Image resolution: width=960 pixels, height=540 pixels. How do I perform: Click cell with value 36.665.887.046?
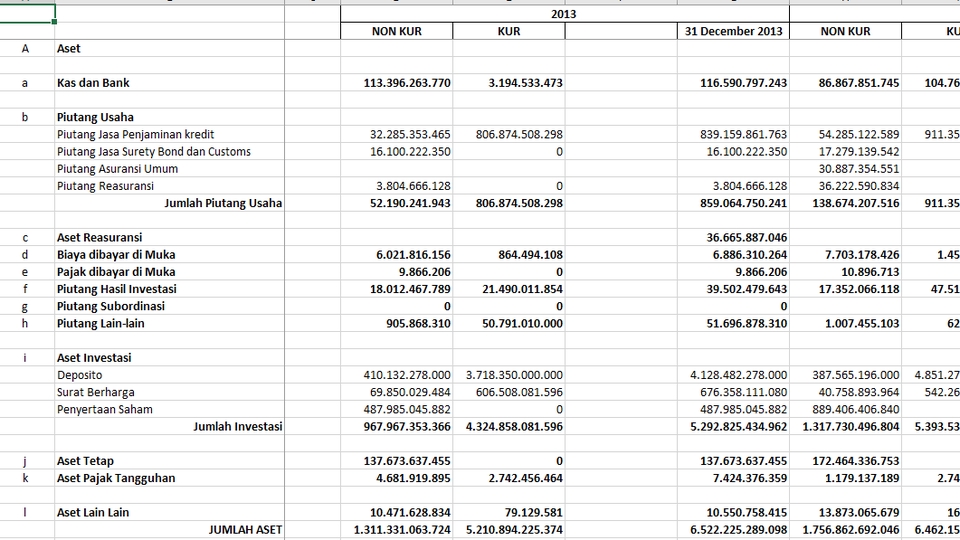[733, 237]
